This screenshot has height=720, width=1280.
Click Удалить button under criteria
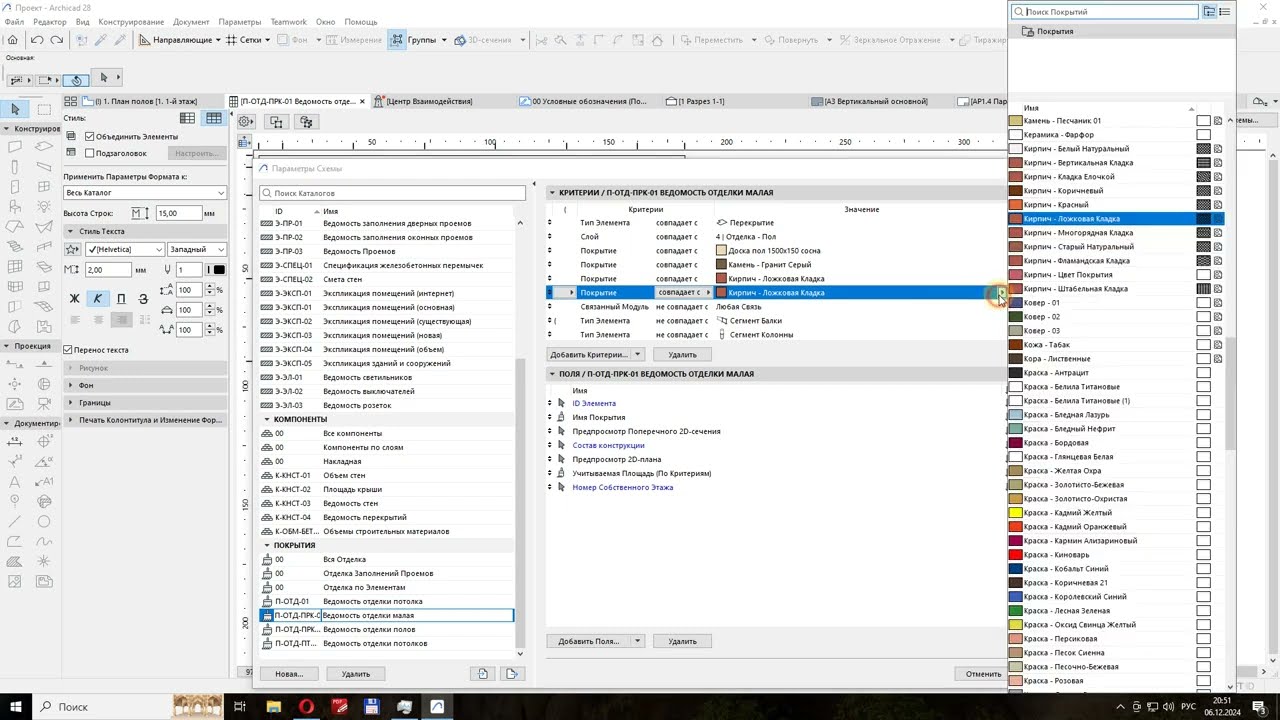click(682, 355)
